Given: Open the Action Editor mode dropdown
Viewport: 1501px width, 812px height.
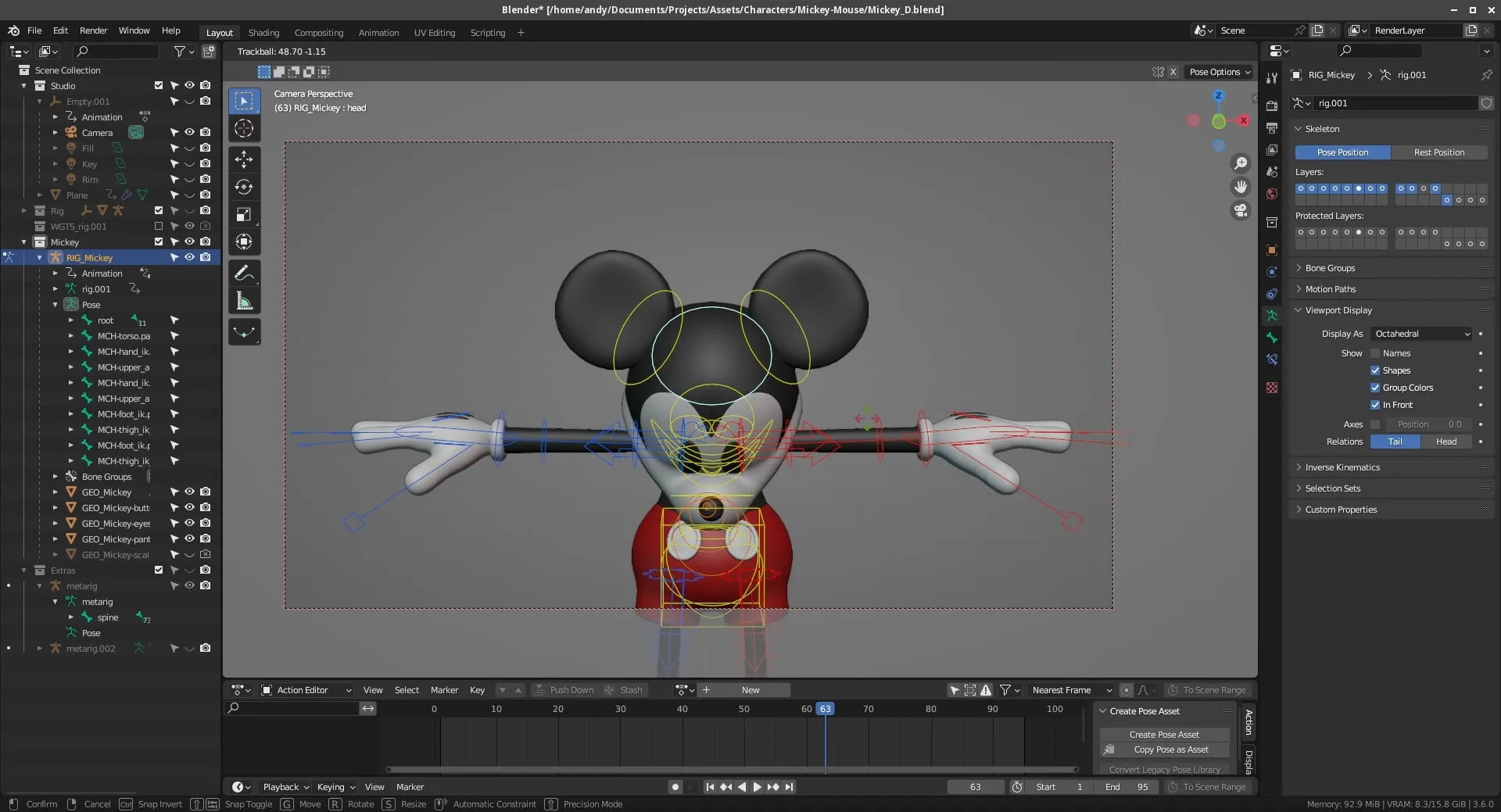Looking at the screenshot, I should click(x=306, y=690).
